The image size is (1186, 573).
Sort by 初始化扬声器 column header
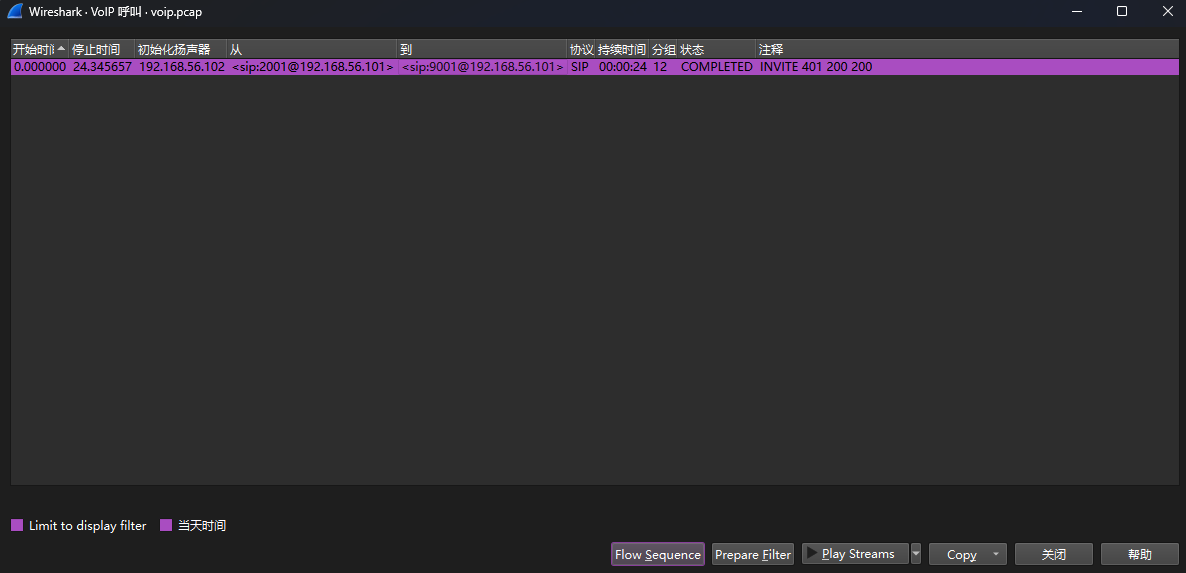pos(181,49)
